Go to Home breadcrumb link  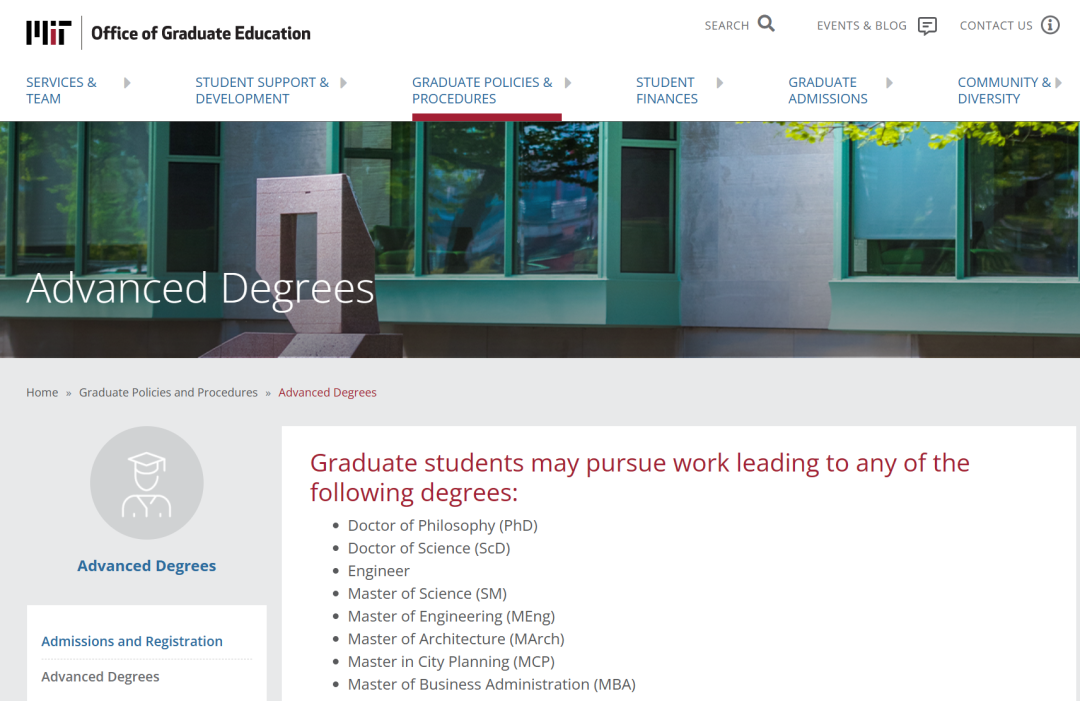pos(42,393)
